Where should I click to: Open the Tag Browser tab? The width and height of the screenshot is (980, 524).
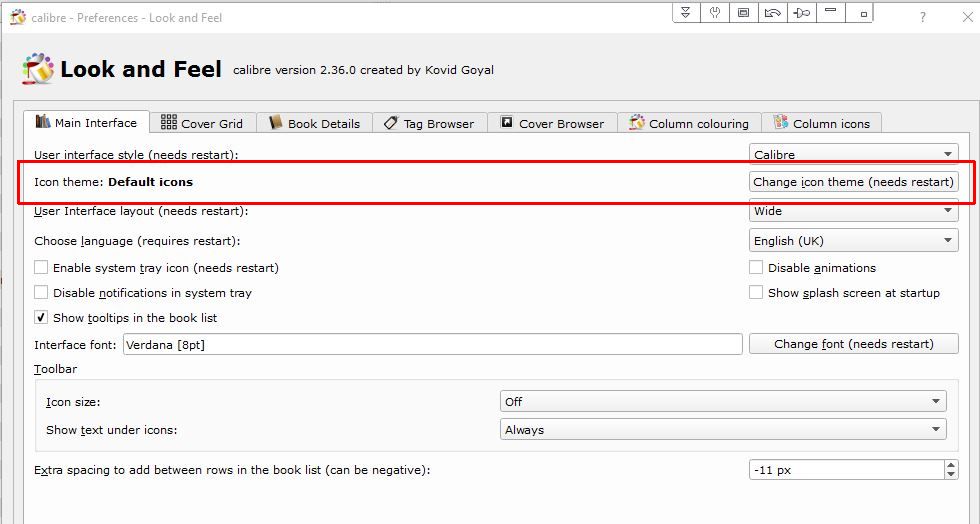(x=429, y=124)
